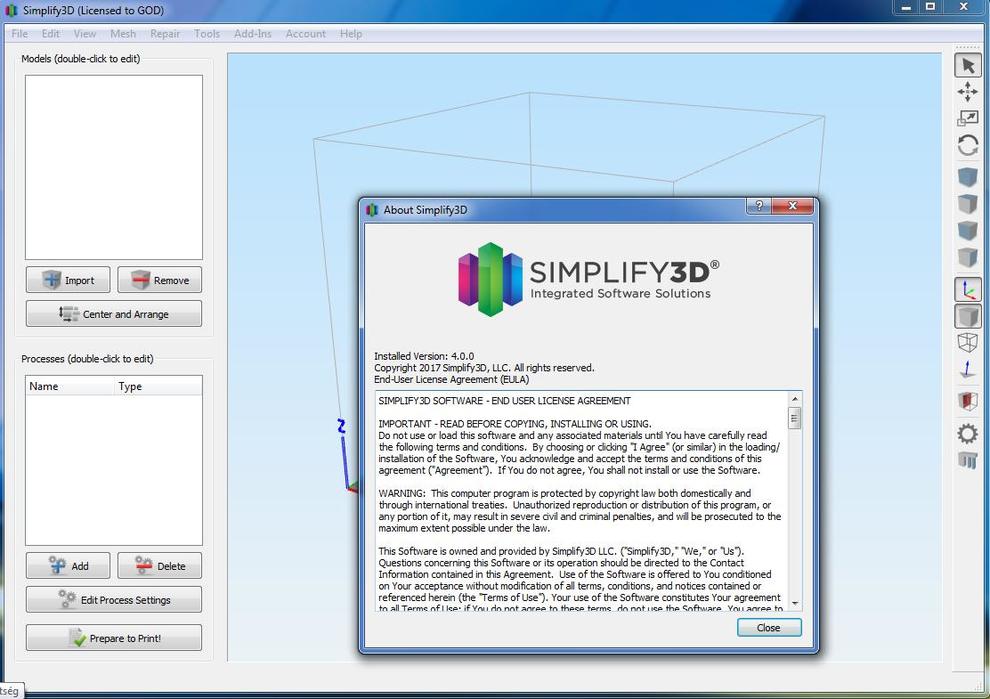Expand the Repair menu
Viewport: 990px width, 699px height.
click(x=165, y=34)
